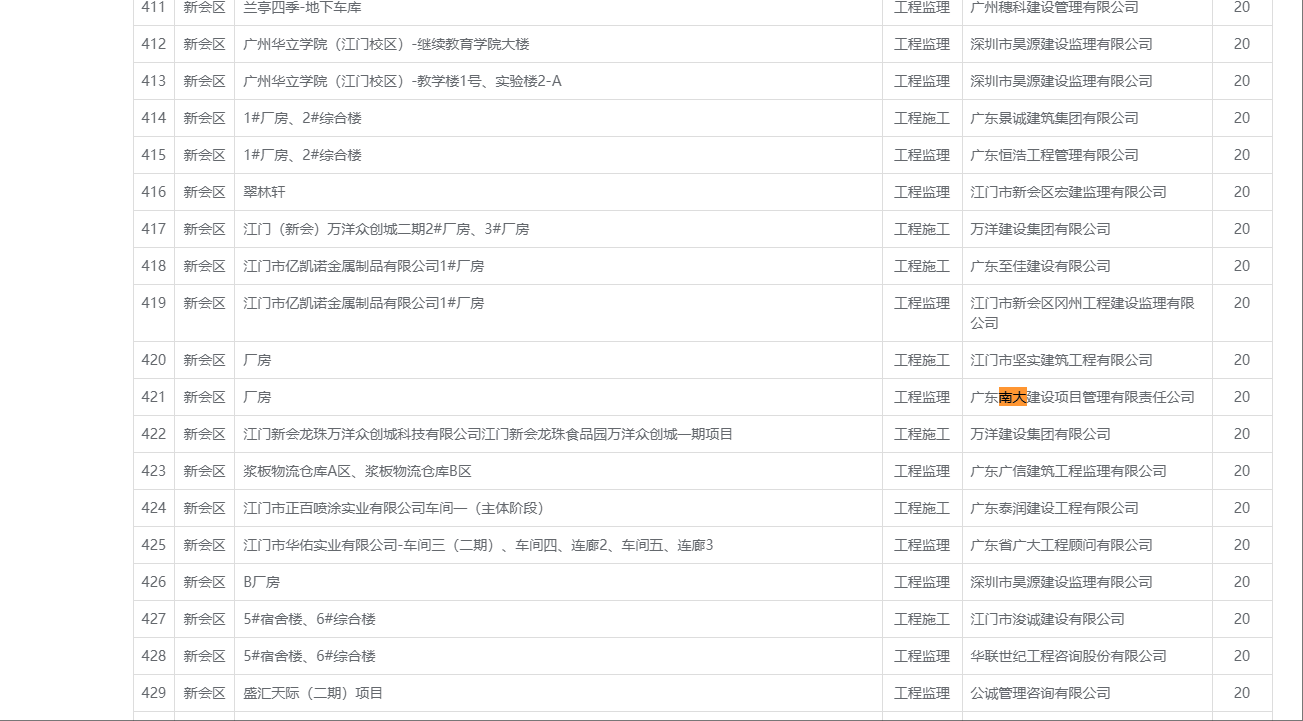Screen dimensions: 1303x721
Task: Select project 盛汇天际（二期）项目
Action: pos(313,693)
